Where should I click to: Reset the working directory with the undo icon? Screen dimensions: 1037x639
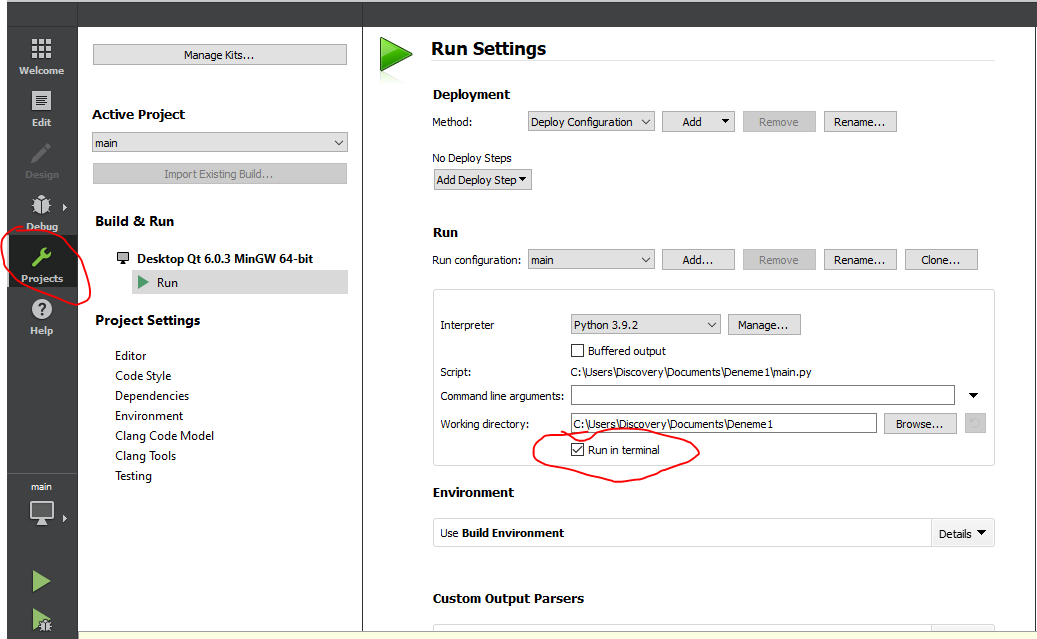pyautogui.click(x=975, y=423)
